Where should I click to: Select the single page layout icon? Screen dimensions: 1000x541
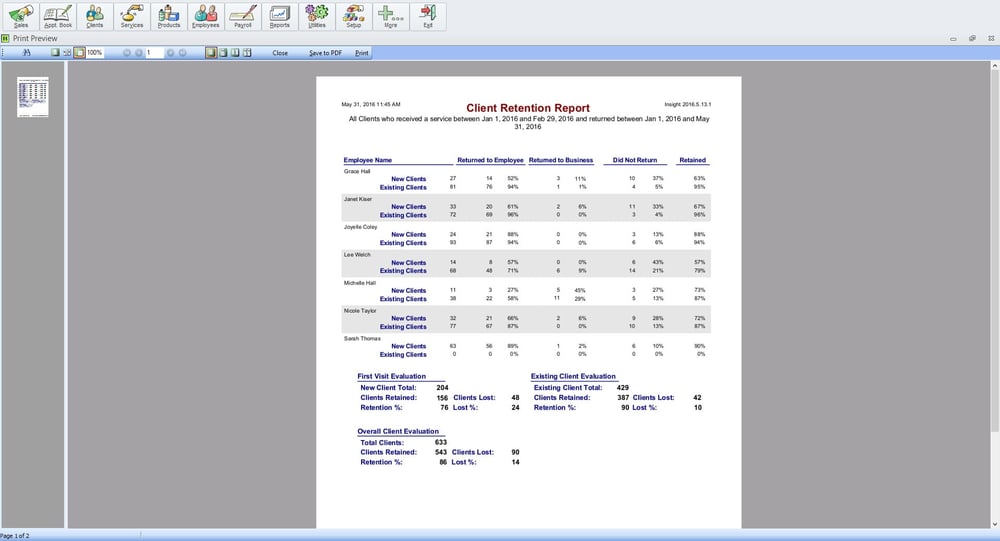211,53
